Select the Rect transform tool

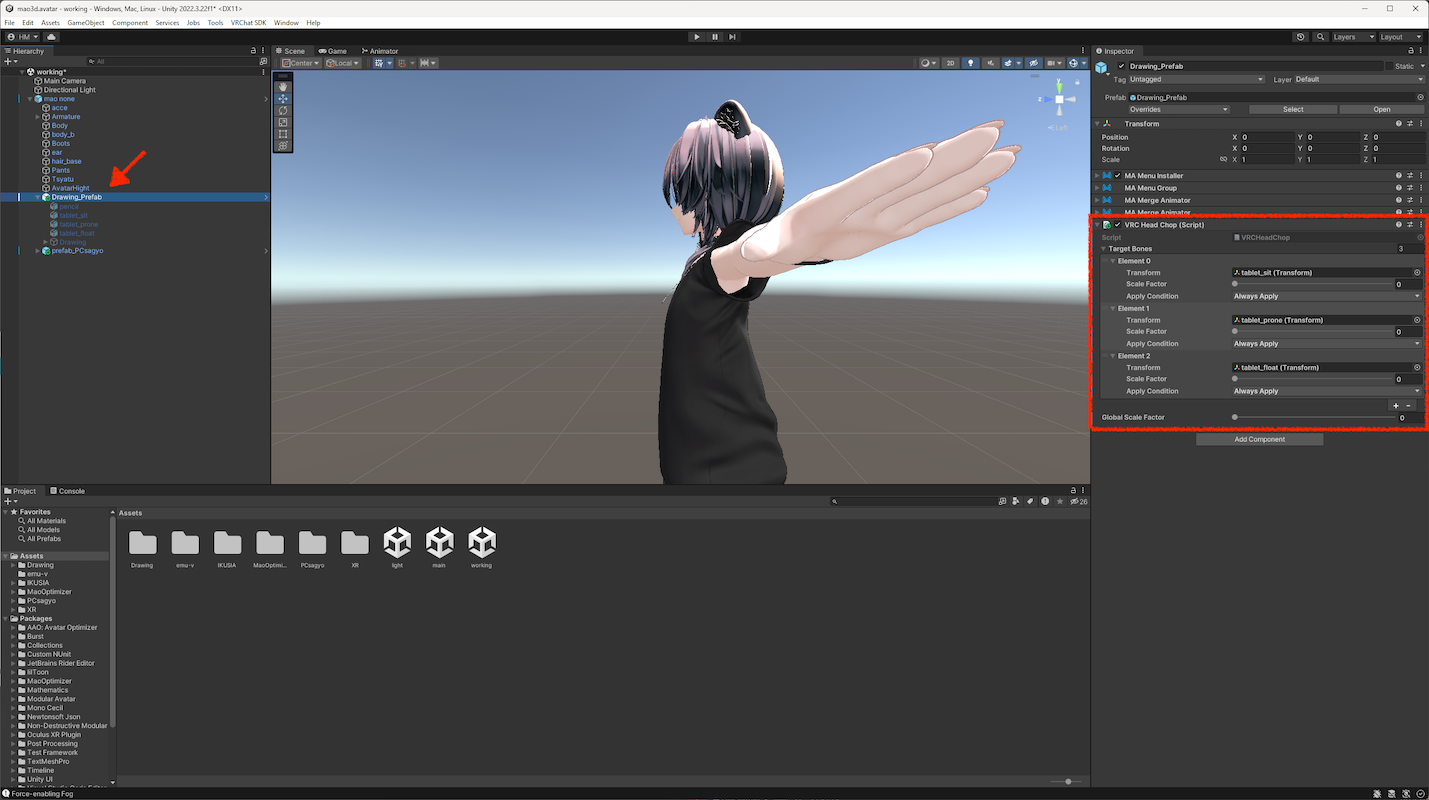click(x=283, y=134)
